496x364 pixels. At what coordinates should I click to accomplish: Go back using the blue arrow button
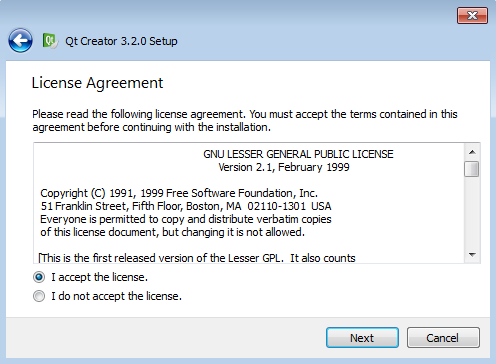click(x=20, y=41)
